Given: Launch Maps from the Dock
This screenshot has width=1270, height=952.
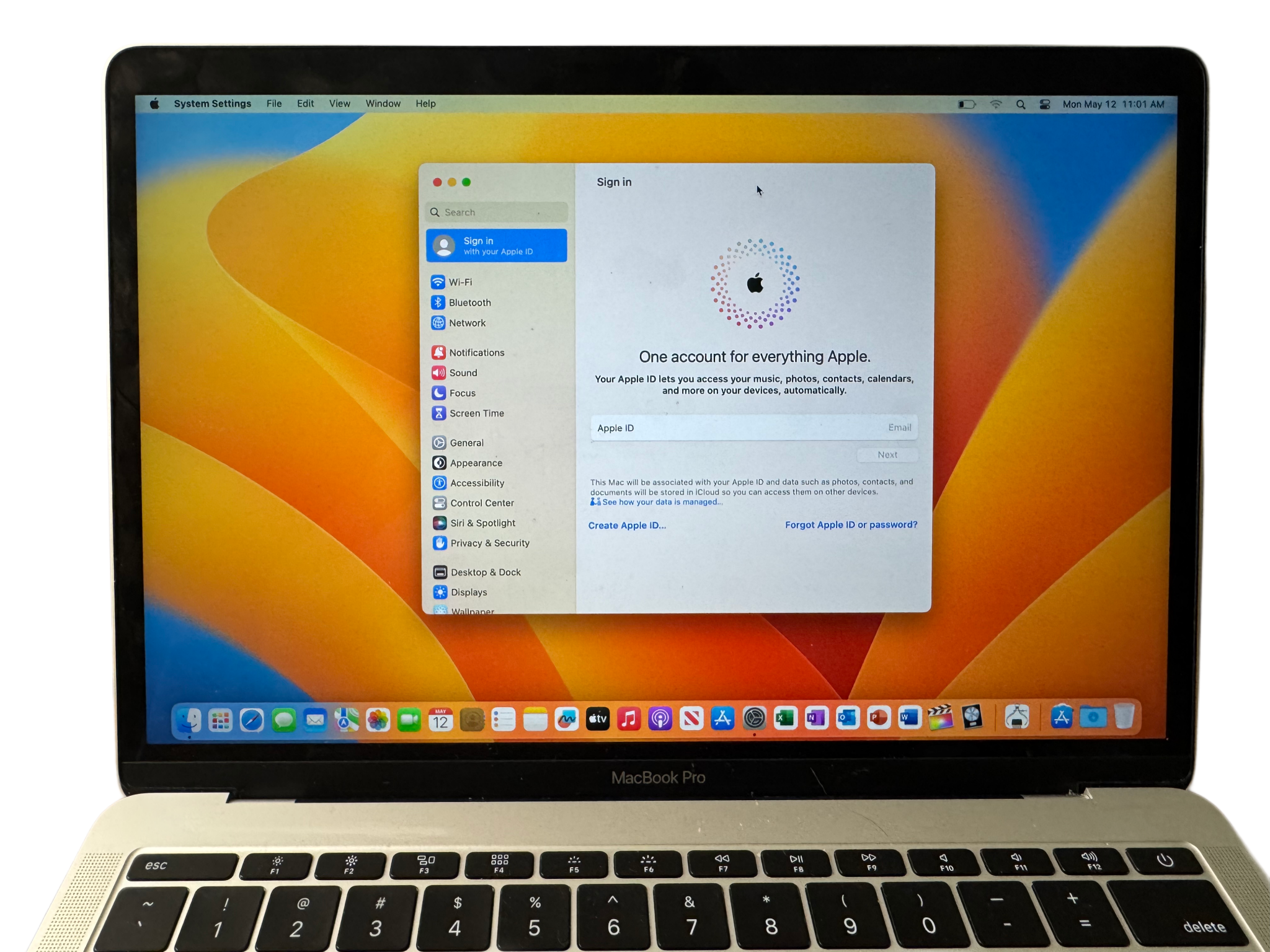Looking at the screenshot, I should (x=346, y=720).
